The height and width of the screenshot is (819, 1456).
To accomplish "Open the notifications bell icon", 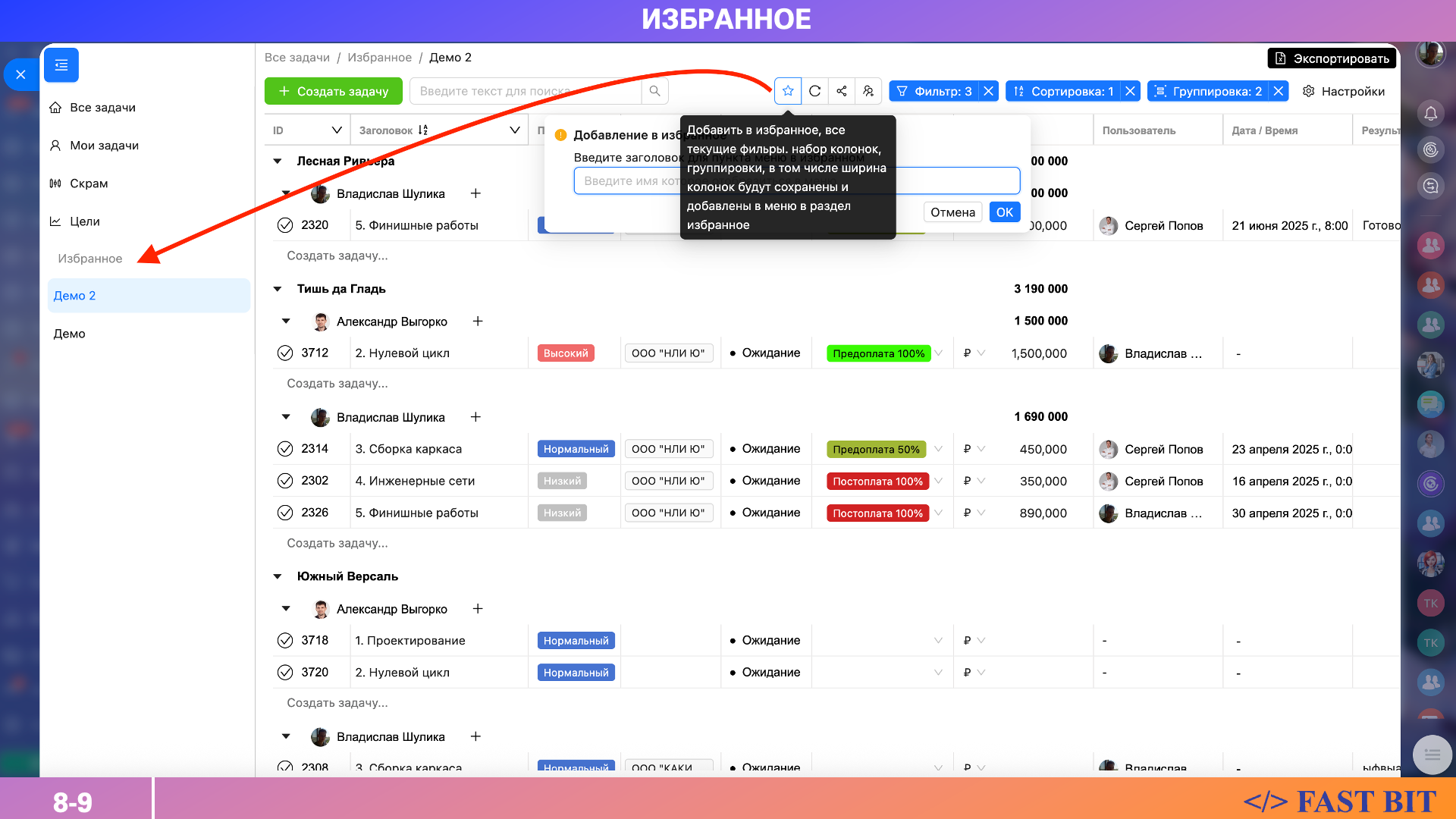I will [x=1430, y=114].
